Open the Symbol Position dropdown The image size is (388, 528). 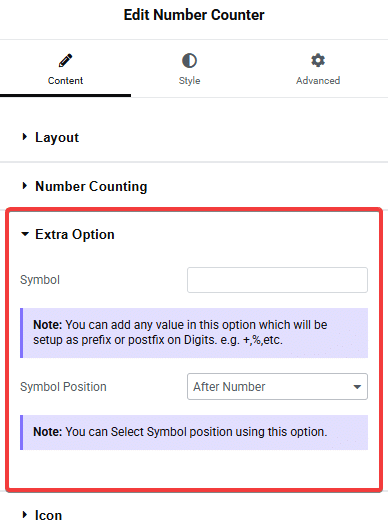277,387
